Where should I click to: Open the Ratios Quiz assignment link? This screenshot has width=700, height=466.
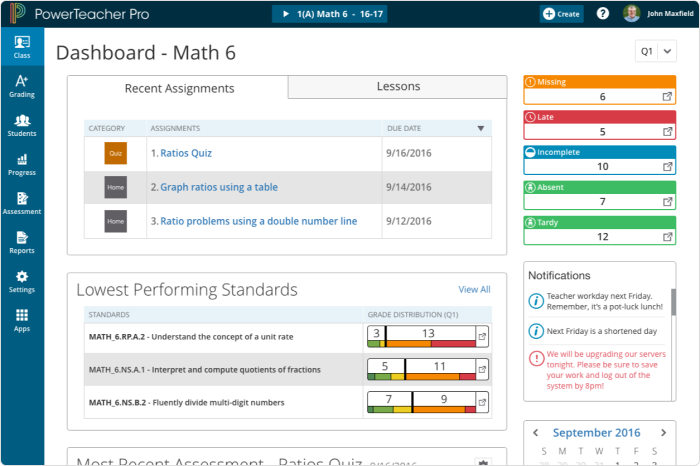click(186, 153)
